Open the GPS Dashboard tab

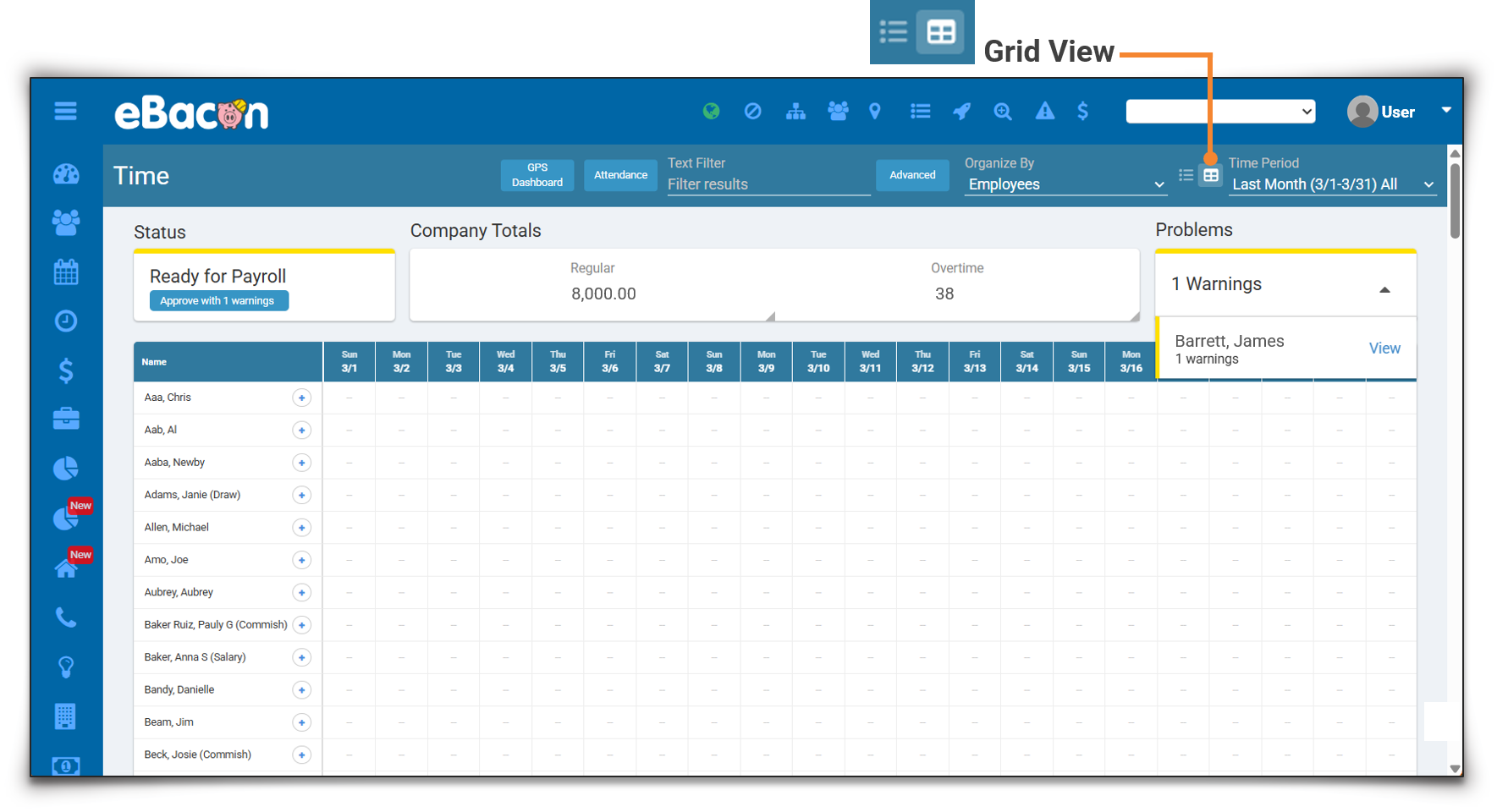537,175
